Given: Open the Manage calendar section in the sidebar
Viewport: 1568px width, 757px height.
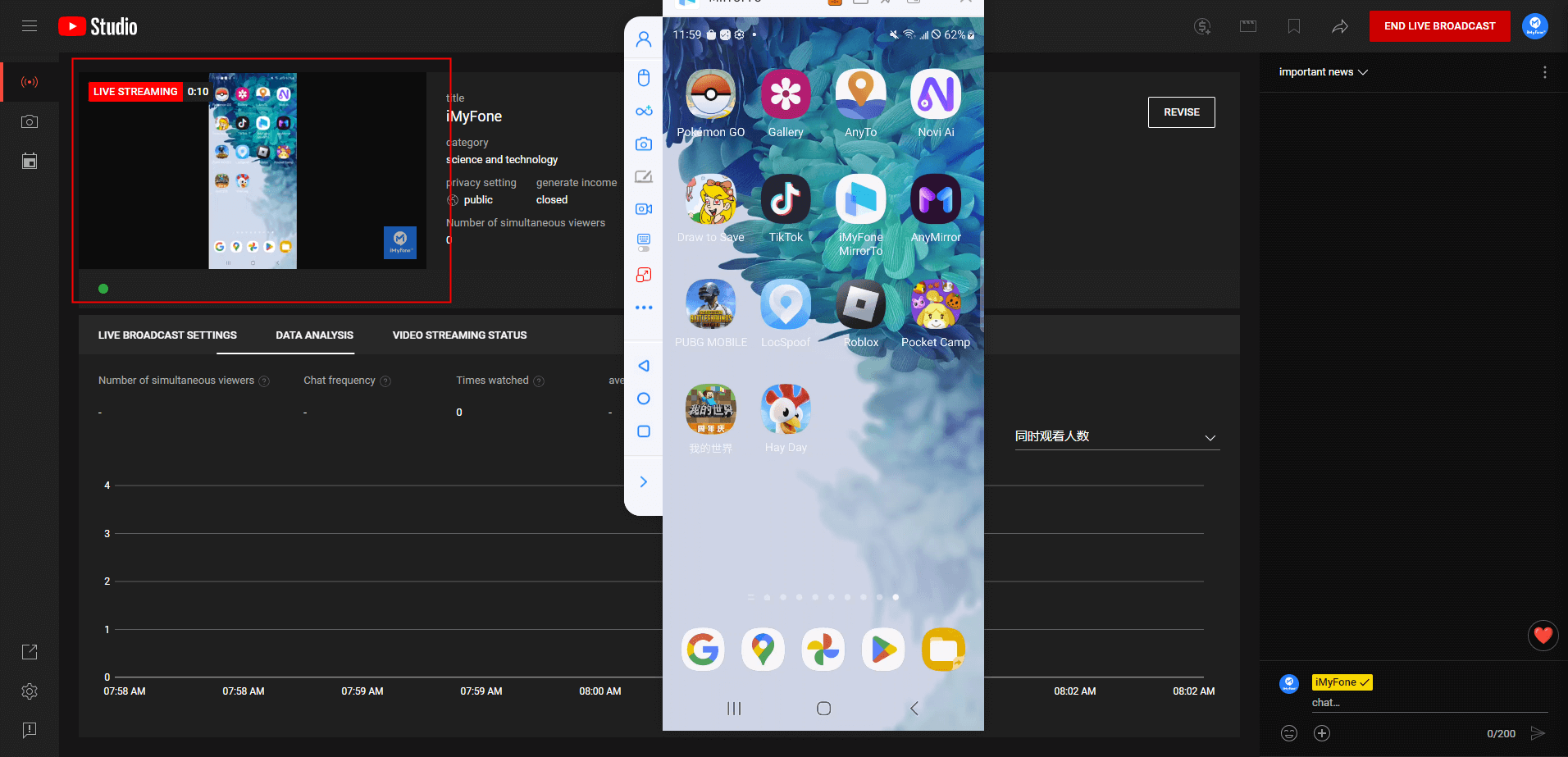Looking at the screenshot, I should tap(30, 161).
